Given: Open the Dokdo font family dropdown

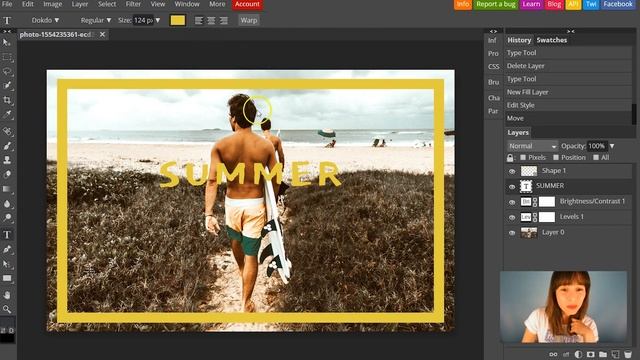Looking at the screenshot, I should [x=45, y=20].
